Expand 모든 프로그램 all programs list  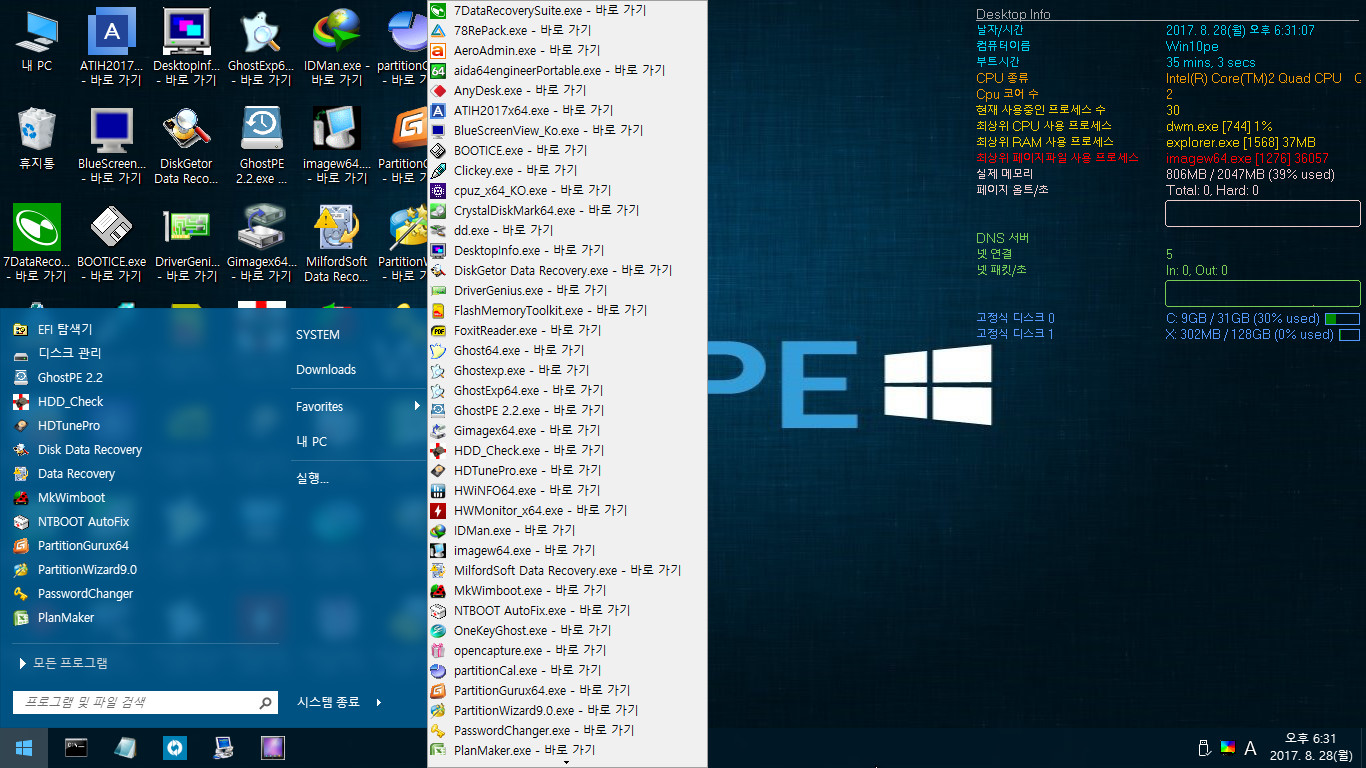tap(63, 663)
